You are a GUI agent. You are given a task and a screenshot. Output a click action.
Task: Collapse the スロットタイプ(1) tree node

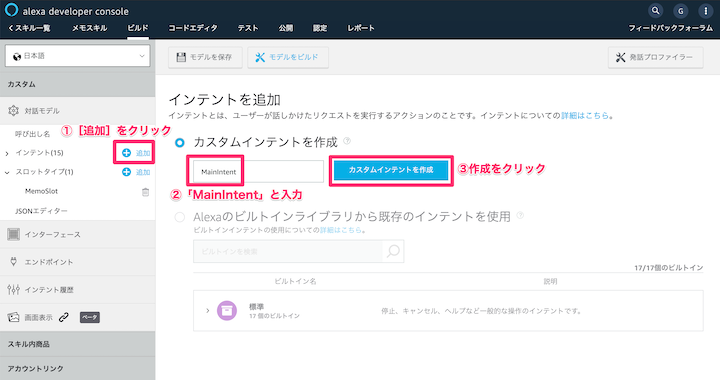pos(7,173)
